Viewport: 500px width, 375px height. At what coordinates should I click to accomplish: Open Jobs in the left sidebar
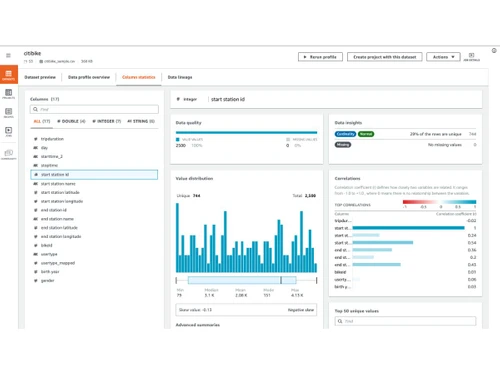9,132
